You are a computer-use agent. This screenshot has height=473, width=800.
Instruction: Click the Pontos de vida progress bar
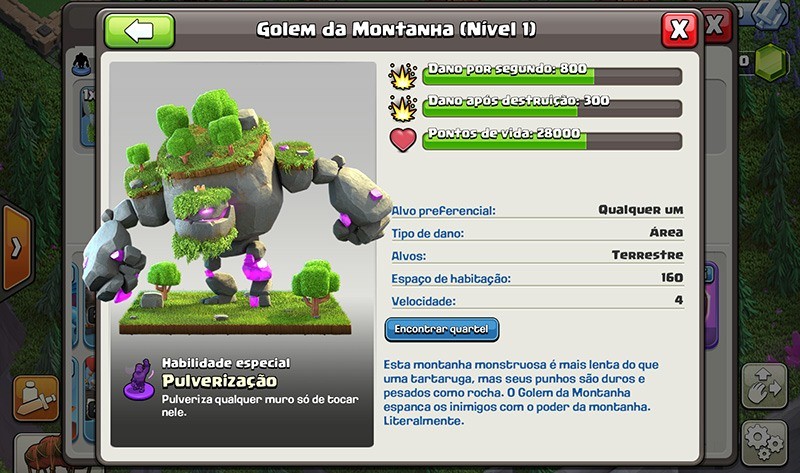[552, 140]
